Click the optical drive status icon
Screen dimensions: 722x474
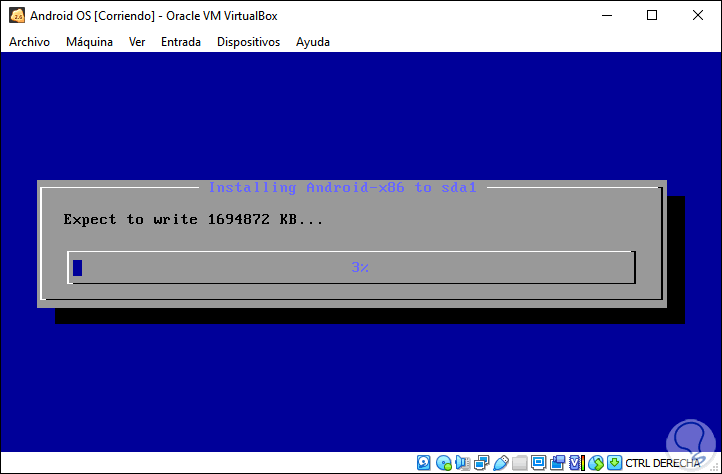444,462
